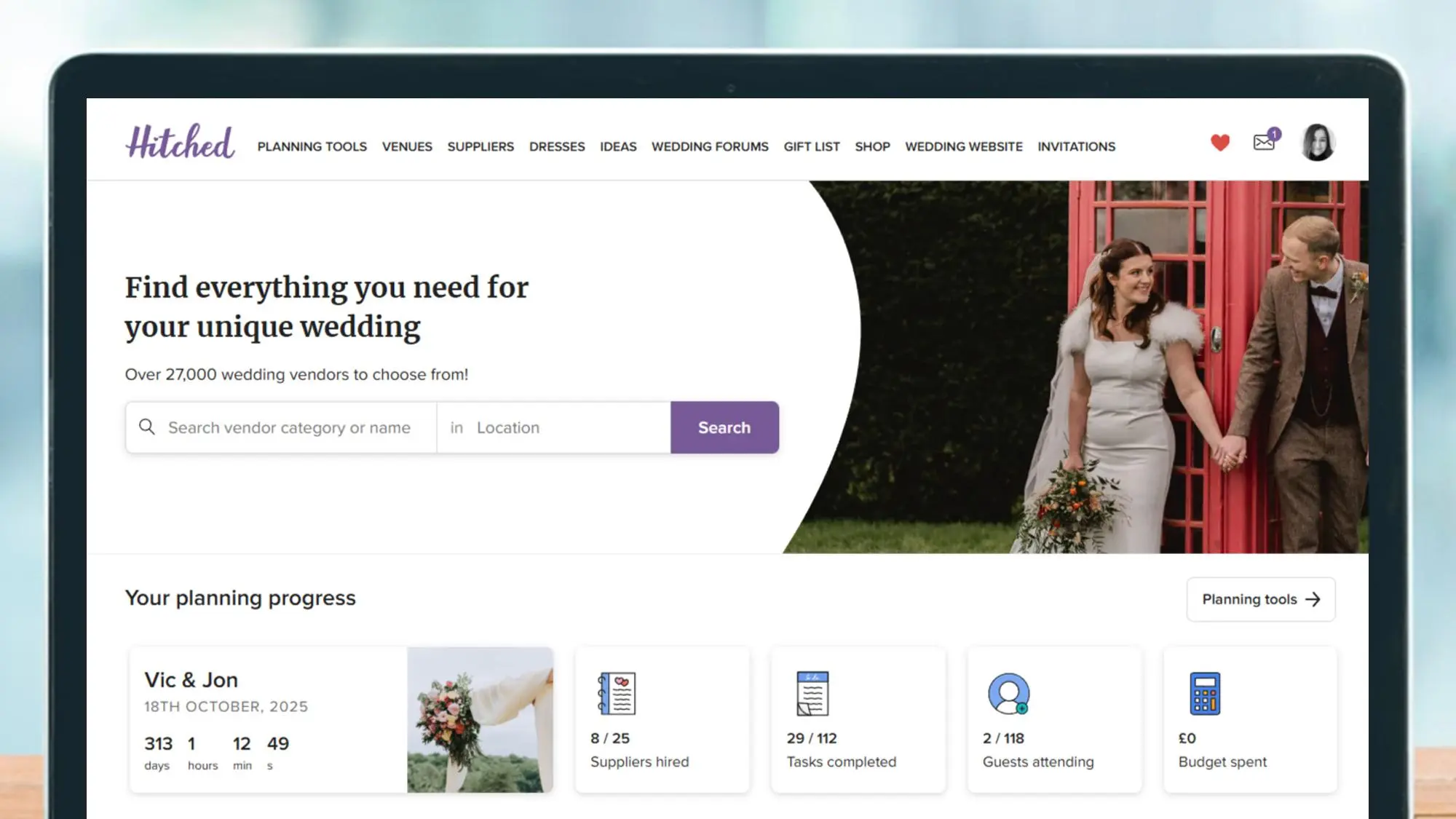
Task: Open the Suppliers menu item
Action: [480, 146]
